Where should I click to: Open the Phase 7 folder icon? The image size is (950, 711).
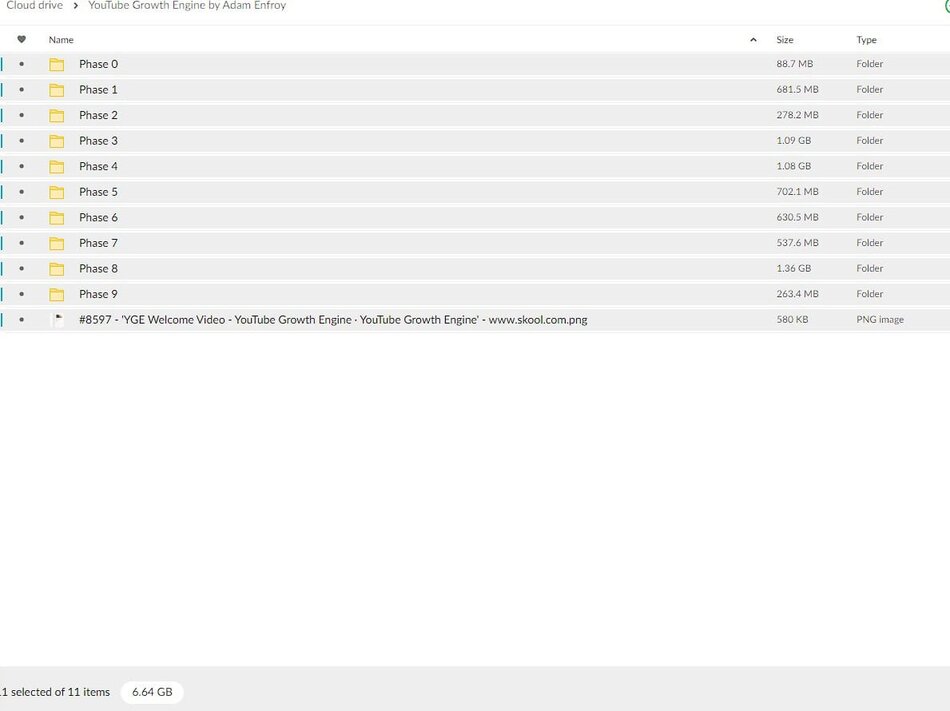pyautogui.click(x=57, y=243)
